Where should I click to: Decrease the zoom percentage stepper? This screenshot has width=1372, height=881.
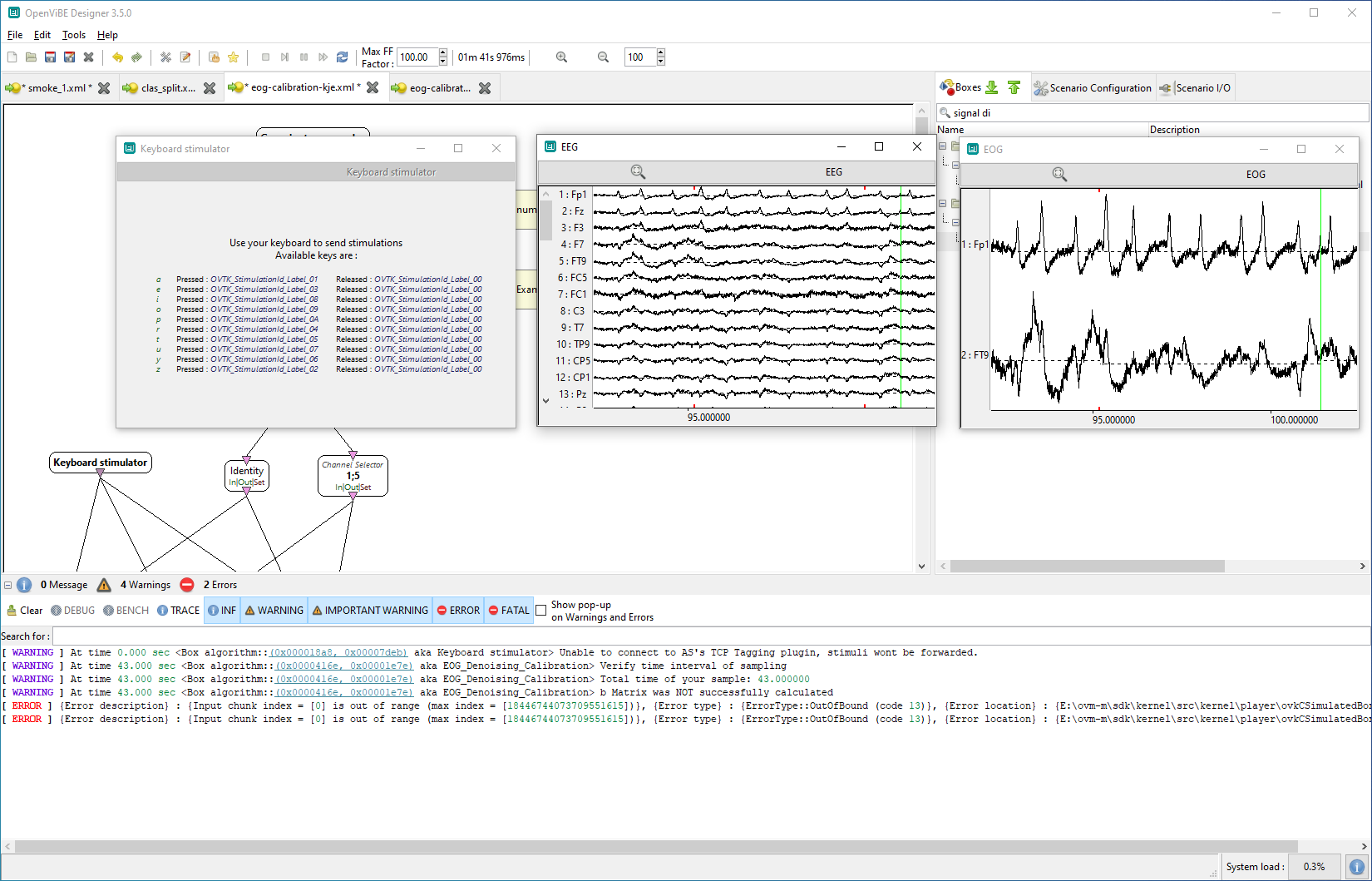[661, 62]
